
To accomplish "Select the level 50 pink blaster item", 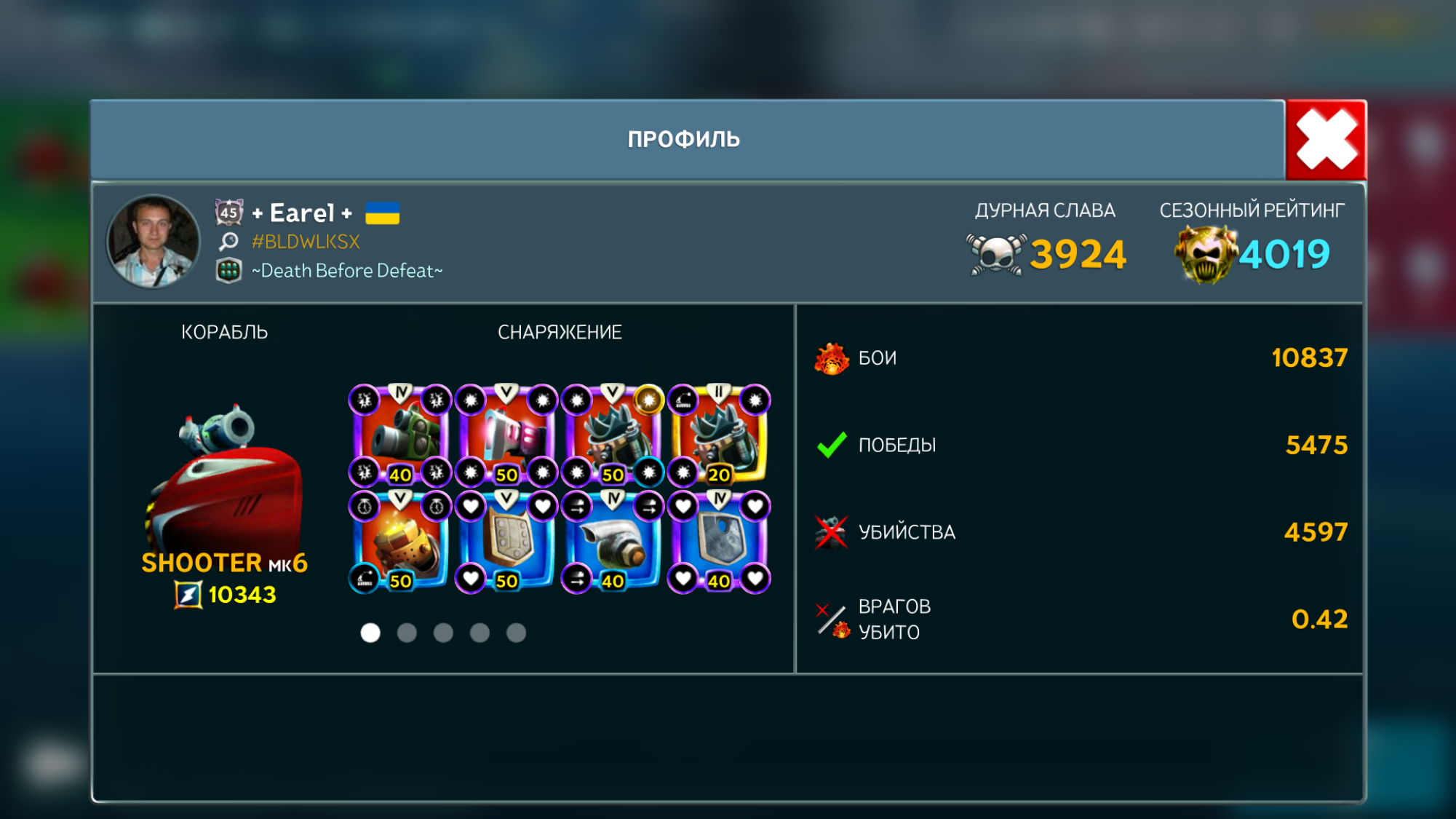I will tap(506, 435).
